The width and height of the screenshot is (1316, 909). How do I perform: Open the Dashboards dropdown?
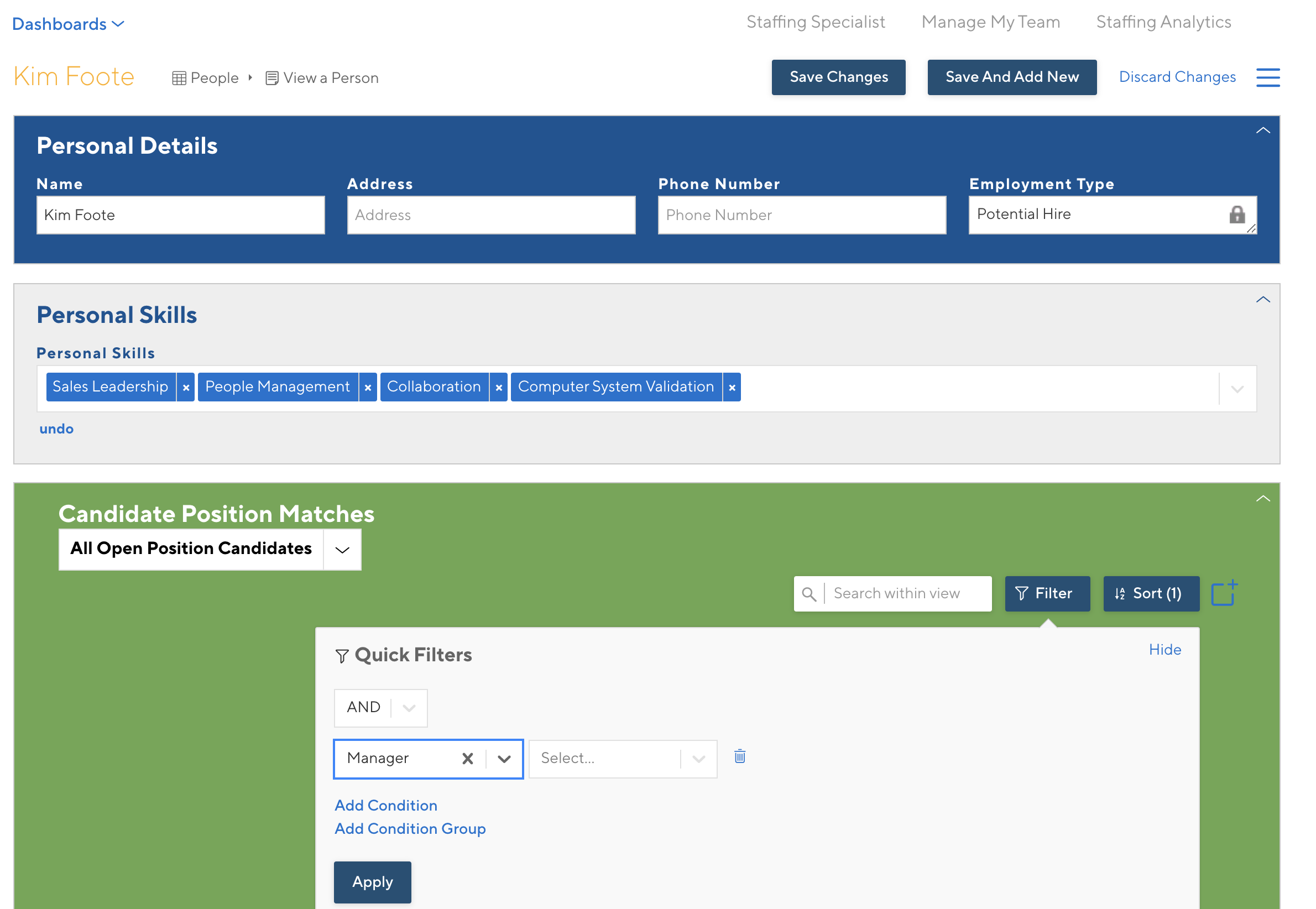point(69,24)
